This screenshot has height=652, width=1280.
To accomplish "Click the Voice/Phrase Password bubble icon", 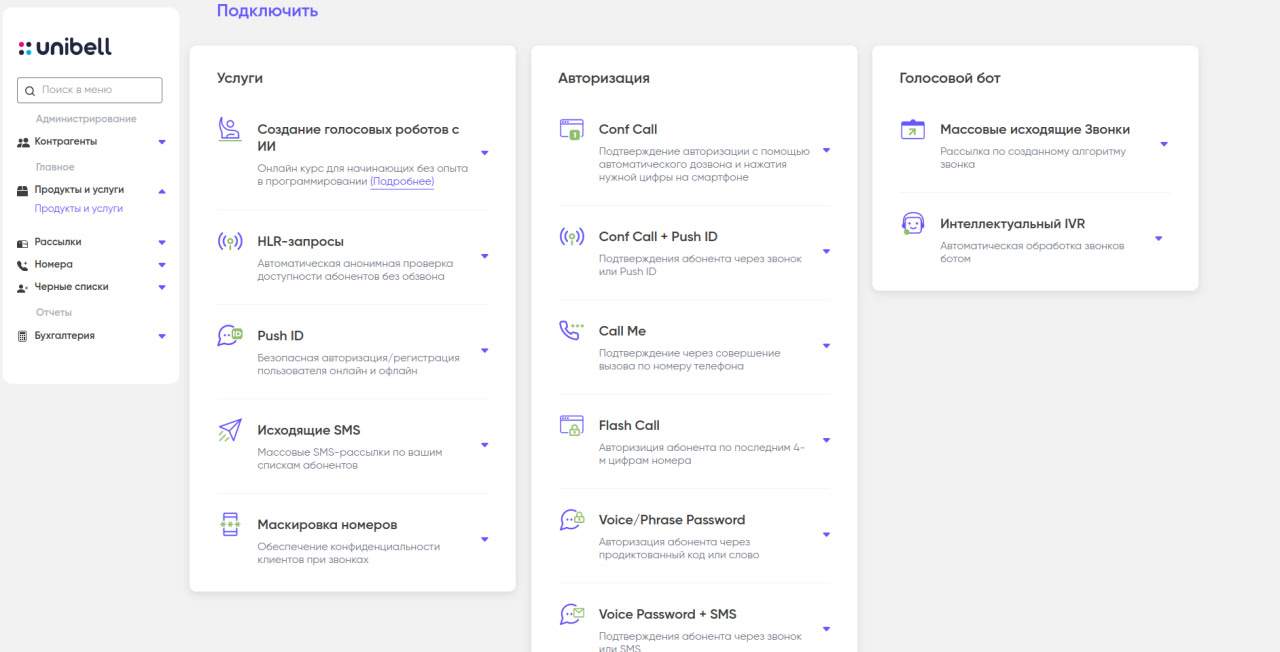I will click(x=571, y=520).
